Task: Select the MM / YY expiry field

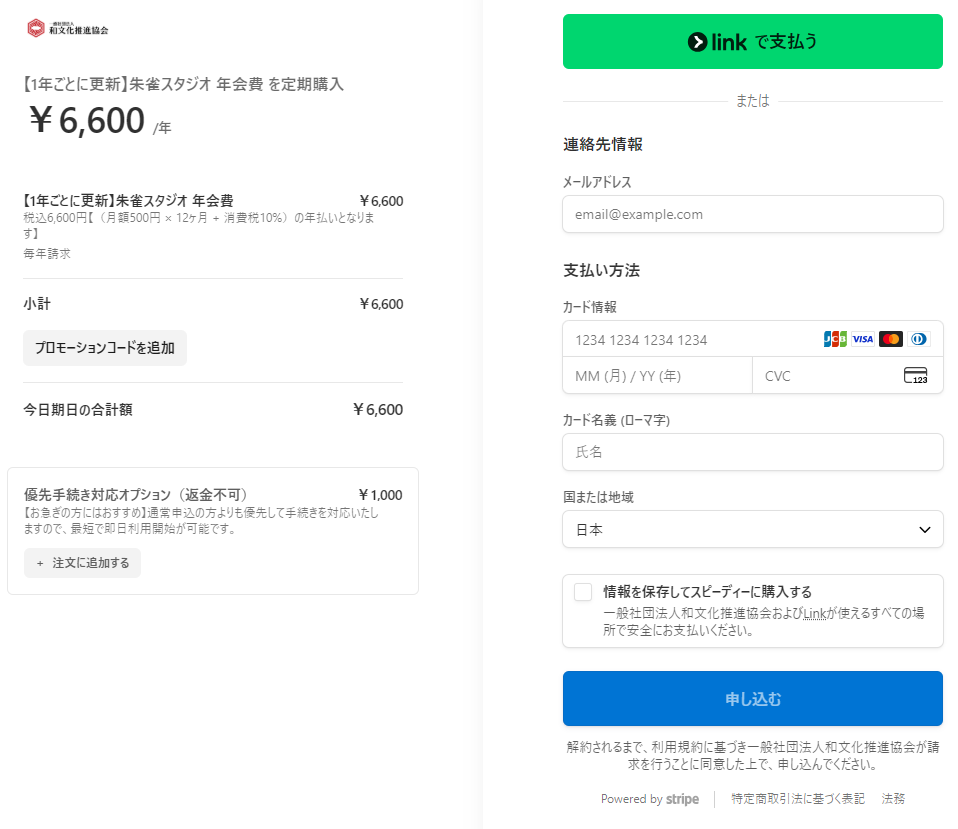Action: click(656, 376)
